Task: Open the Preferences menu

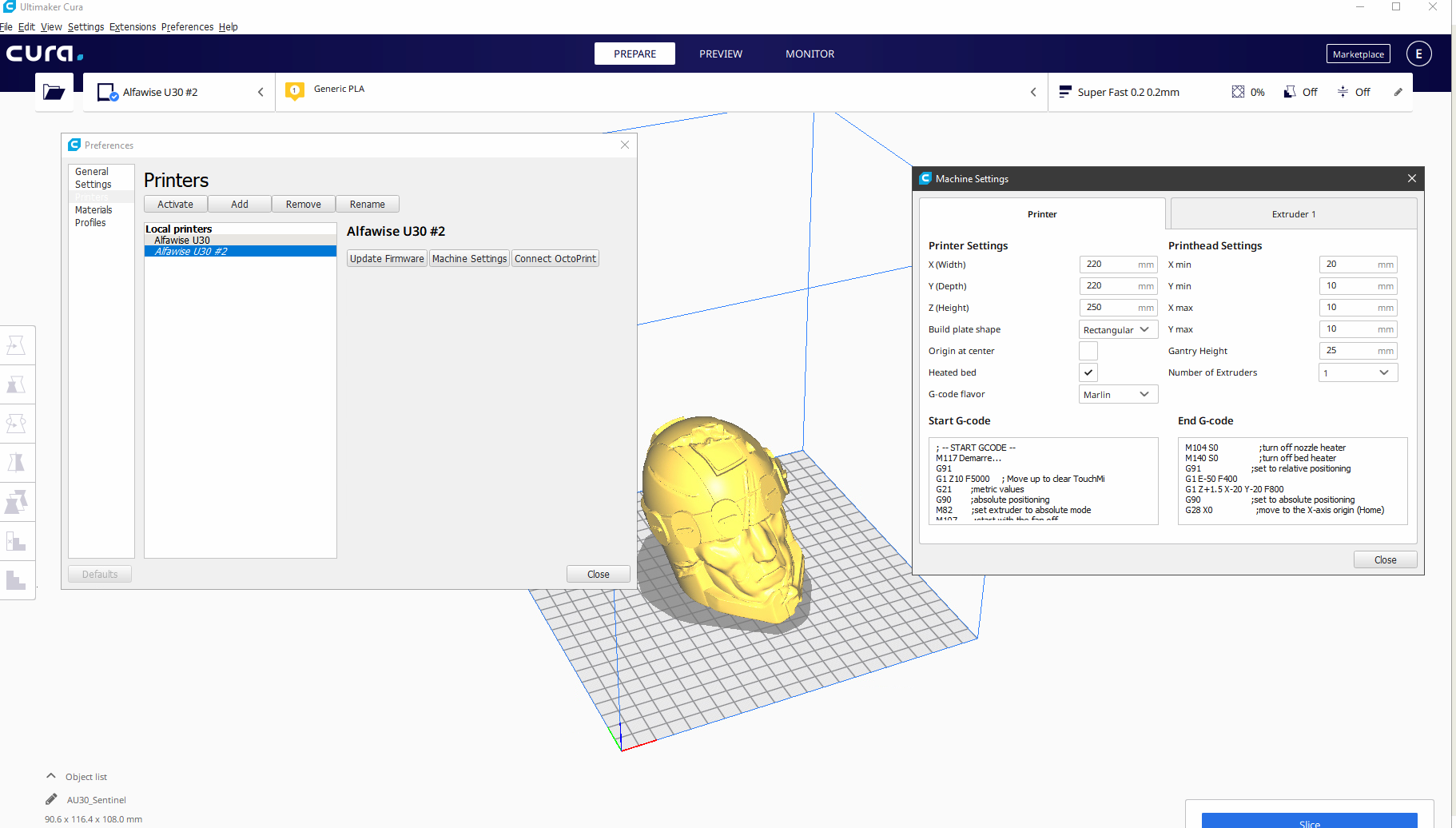Action: pos(187,26)
